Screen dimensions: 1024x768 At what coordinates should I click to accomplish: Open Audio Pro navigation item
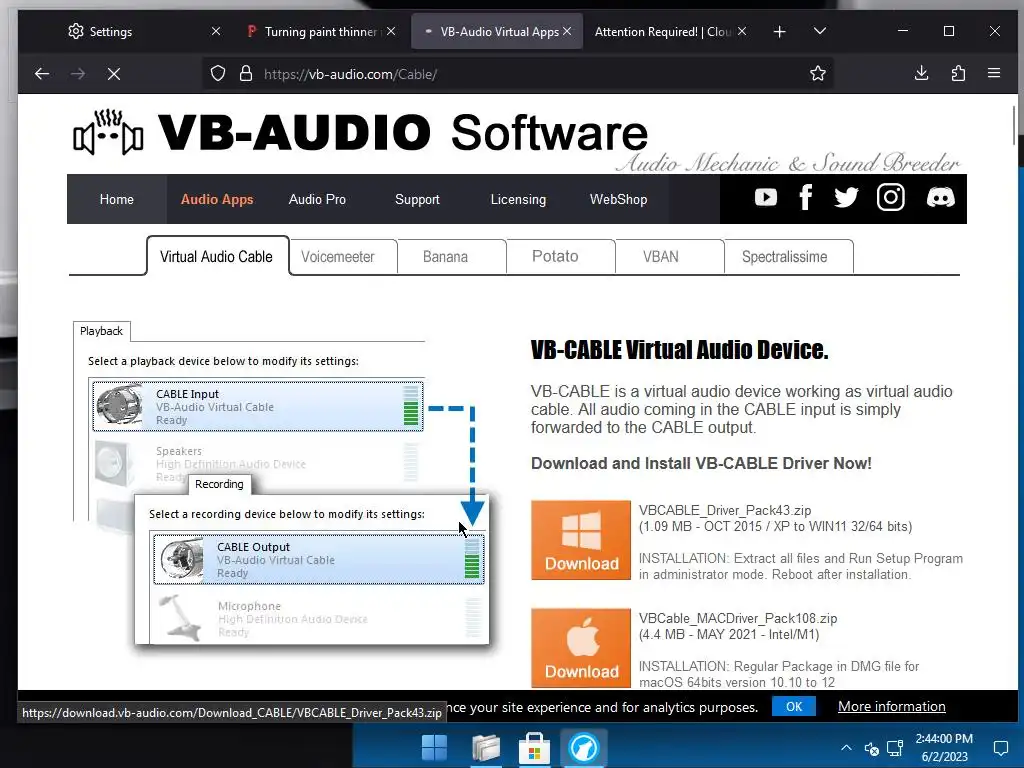(x=317, y=199)
